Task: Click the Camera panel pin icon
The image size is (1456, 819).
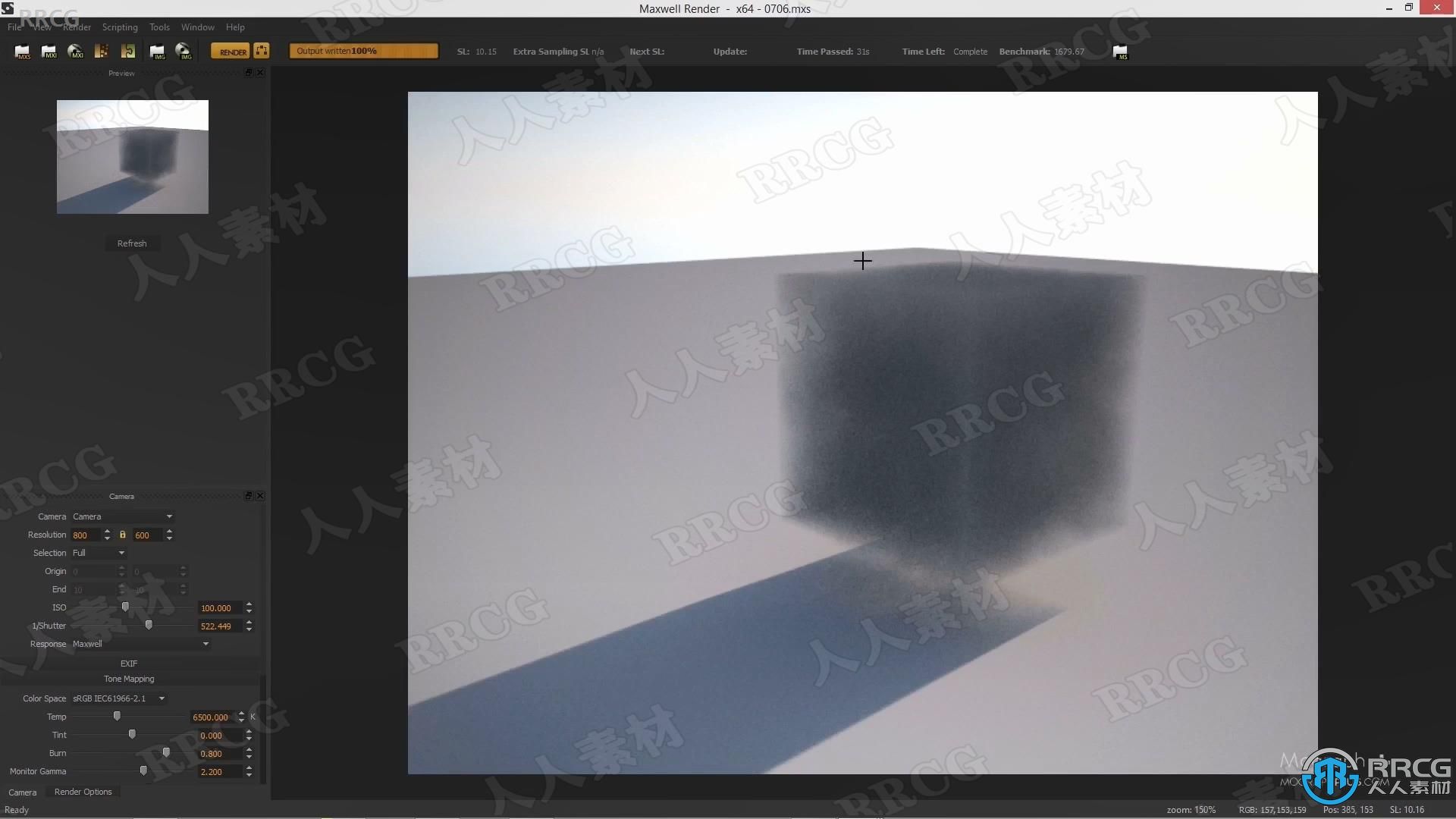Action: click(249, 495)
